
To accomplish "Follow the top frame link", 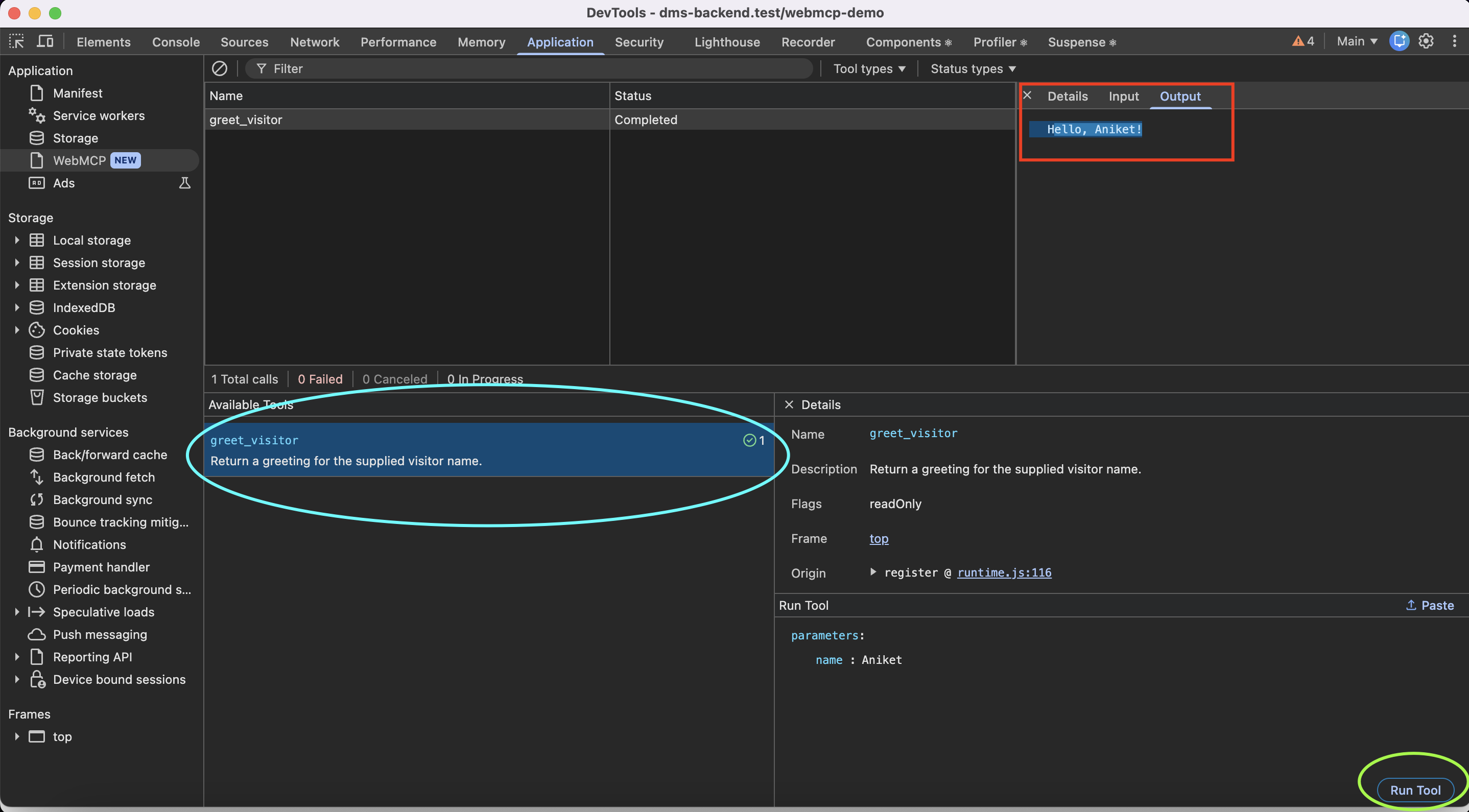I will tap(879, 538).
